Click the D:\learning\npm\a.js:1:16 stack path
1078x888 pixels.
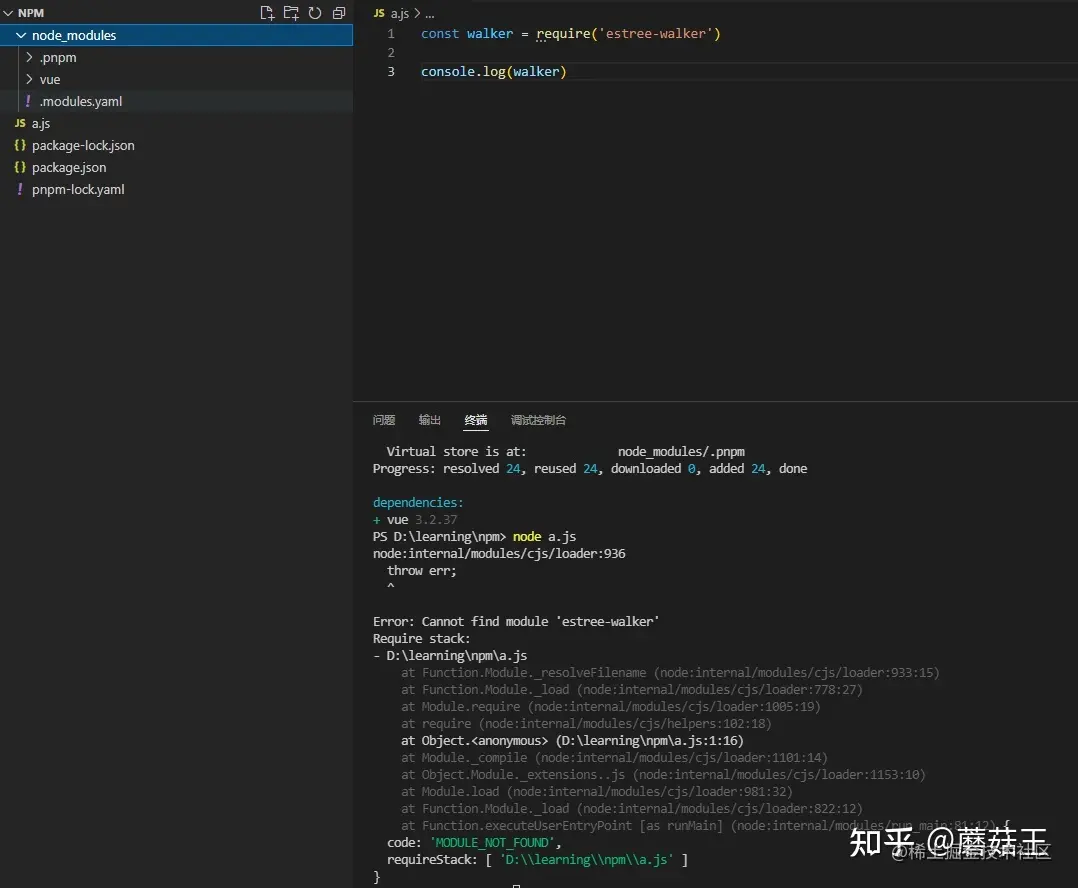click(x=649, y=741)
